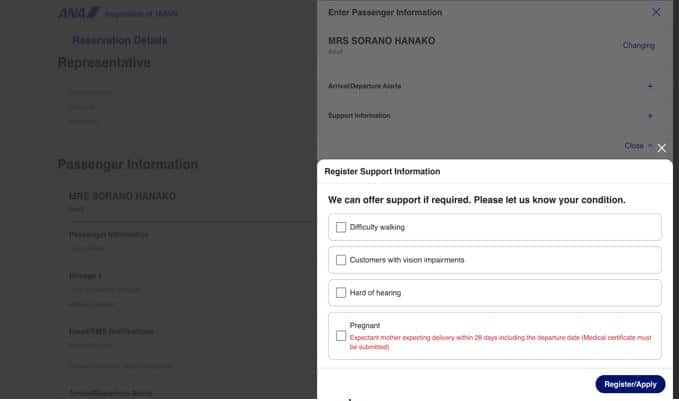
Task: Click the Passenger Information heading
Action: click(128, 164)
